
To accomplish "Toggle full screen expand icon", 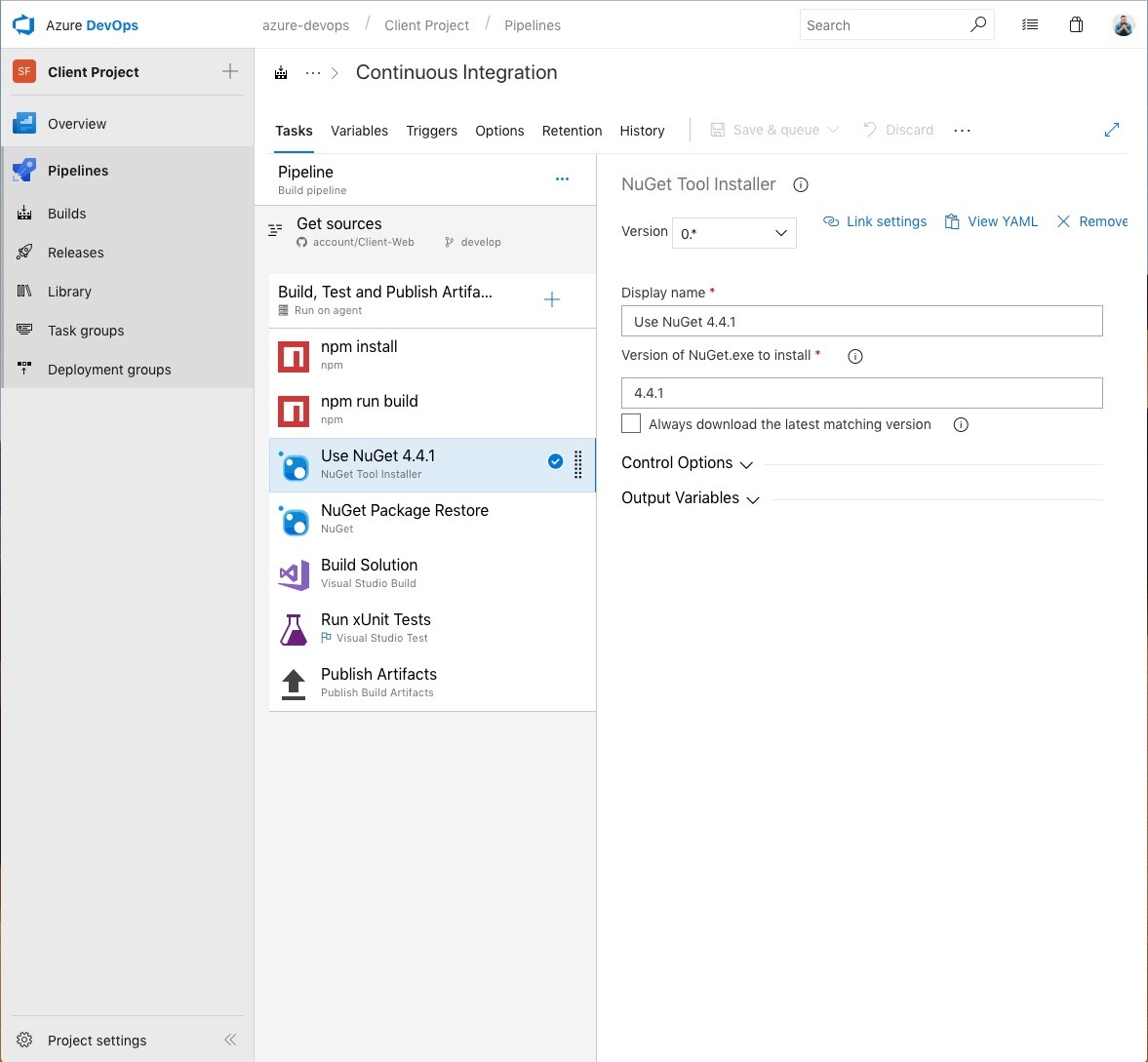I will tap(1111, 130).
